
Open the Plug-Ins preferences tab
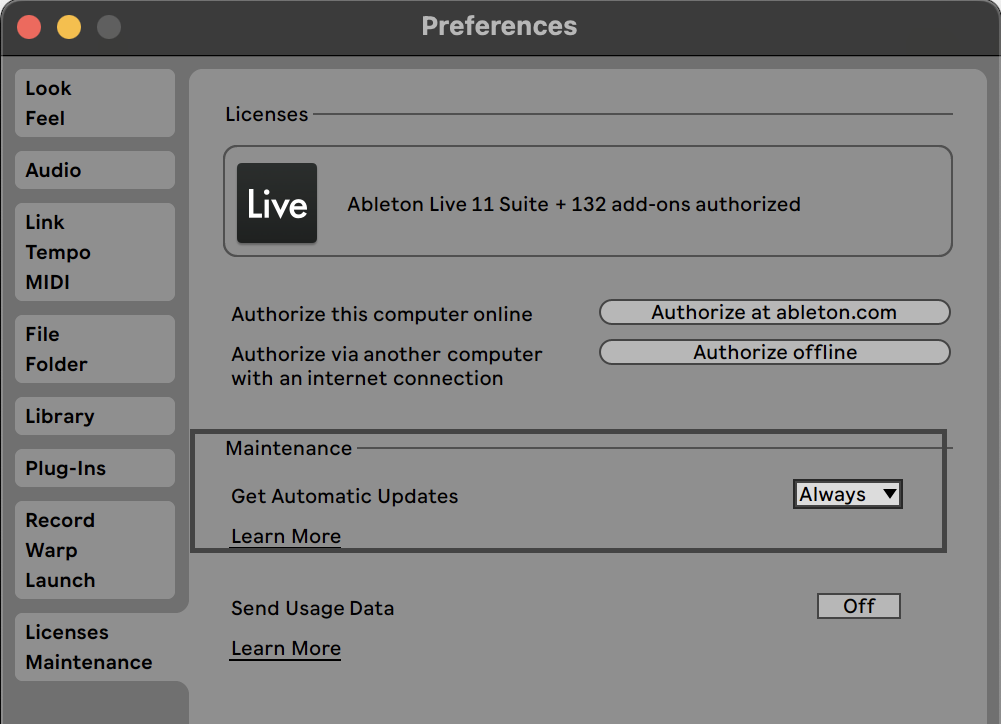click(x=95, y=468)
